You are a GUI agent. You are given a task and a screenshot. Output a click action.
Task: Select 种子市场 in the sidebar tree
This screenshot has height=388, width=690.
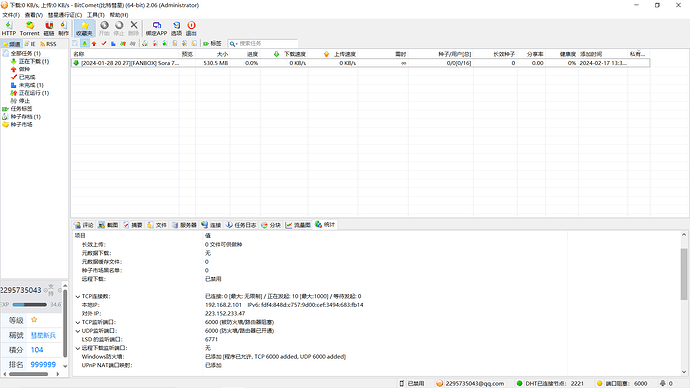(x=18, y=124)
